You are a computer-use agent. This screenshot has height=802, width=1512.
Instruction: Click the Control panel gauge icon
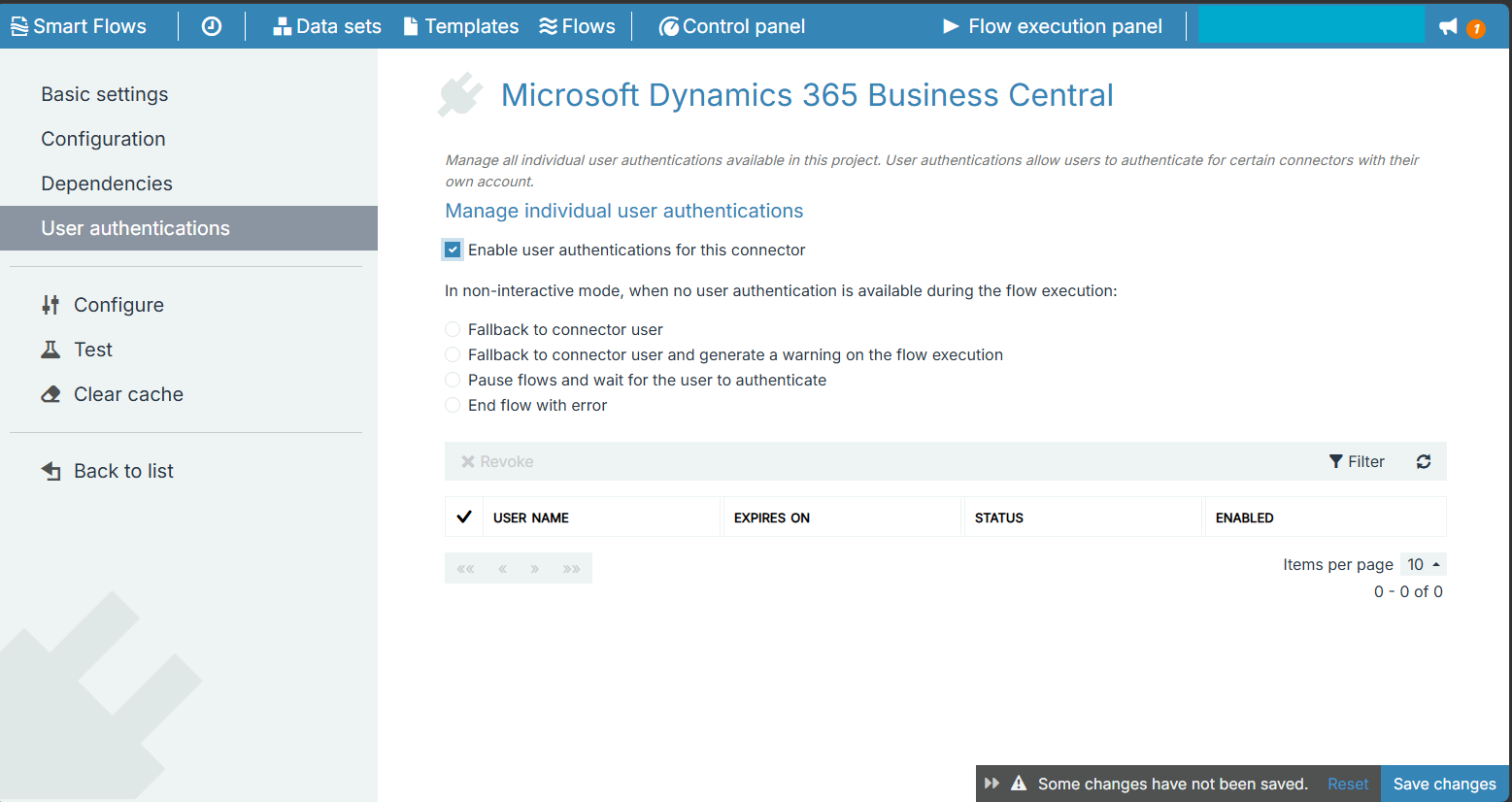669,27
